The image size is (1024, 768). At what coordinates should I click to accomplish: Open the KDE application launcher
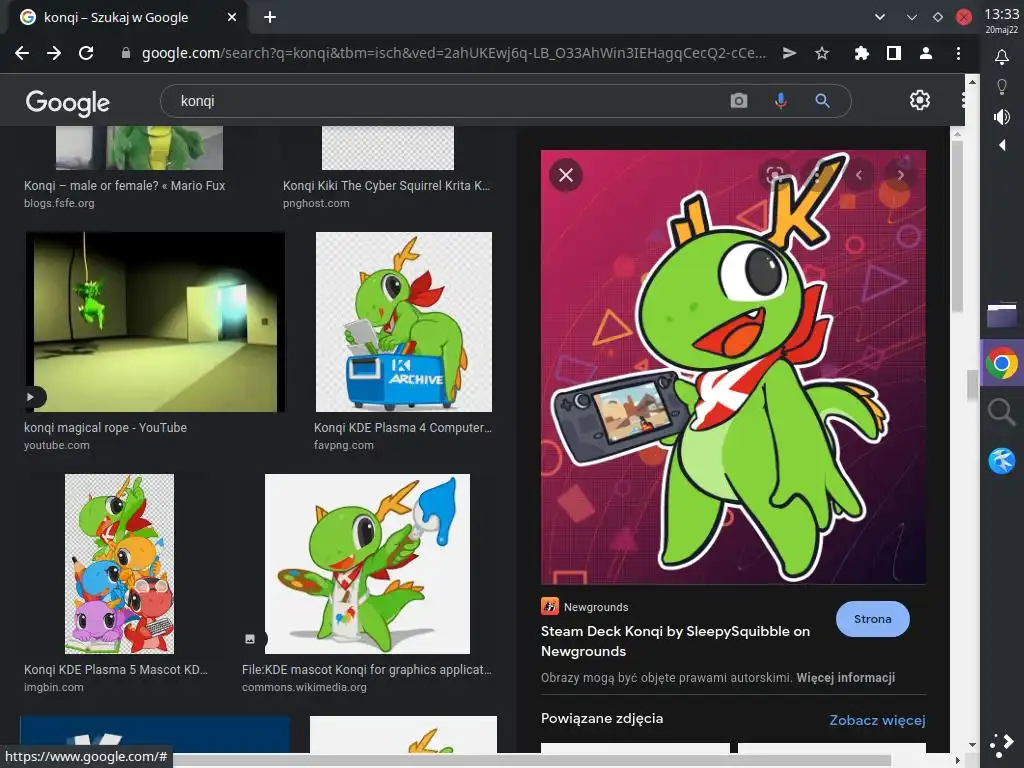pyautogui.click(x=1002, y=746)
